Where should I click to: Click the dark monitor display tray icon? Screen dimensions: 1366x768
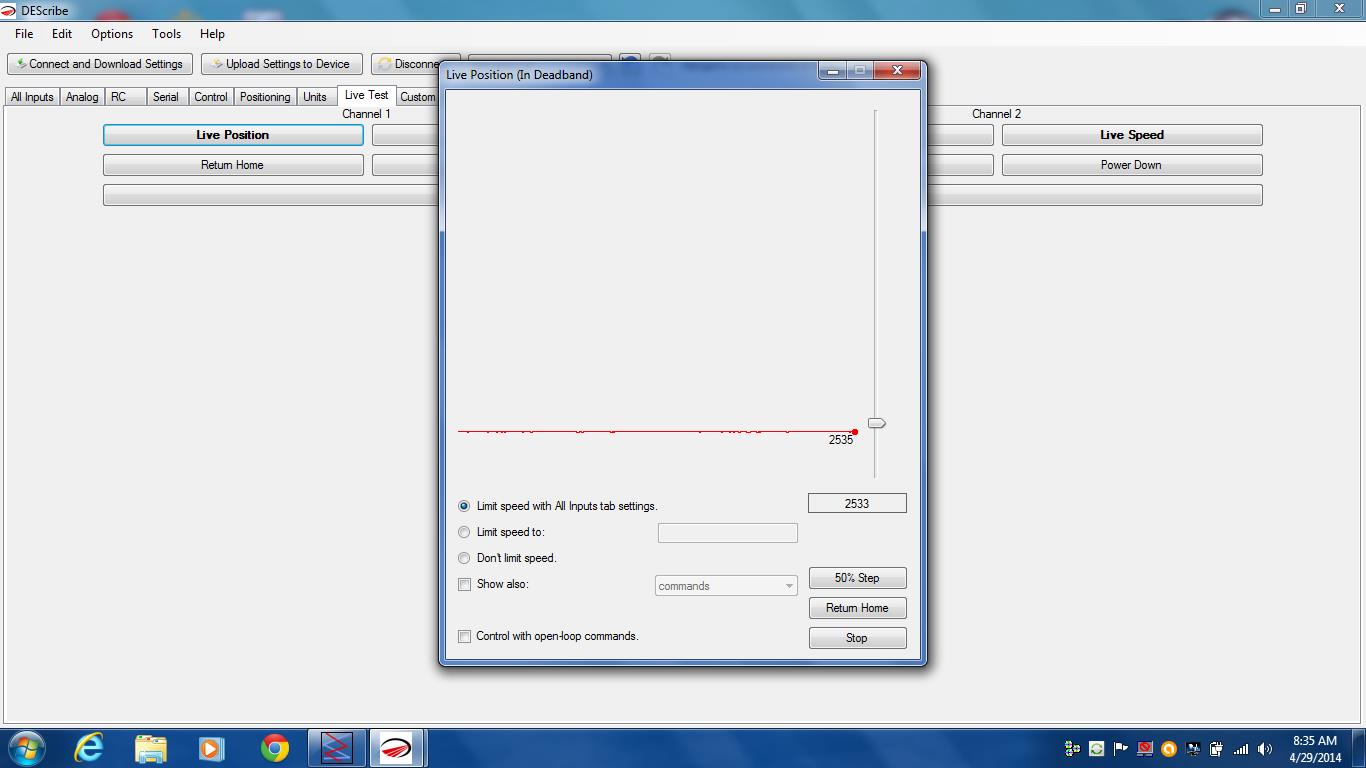[1193, 749]
